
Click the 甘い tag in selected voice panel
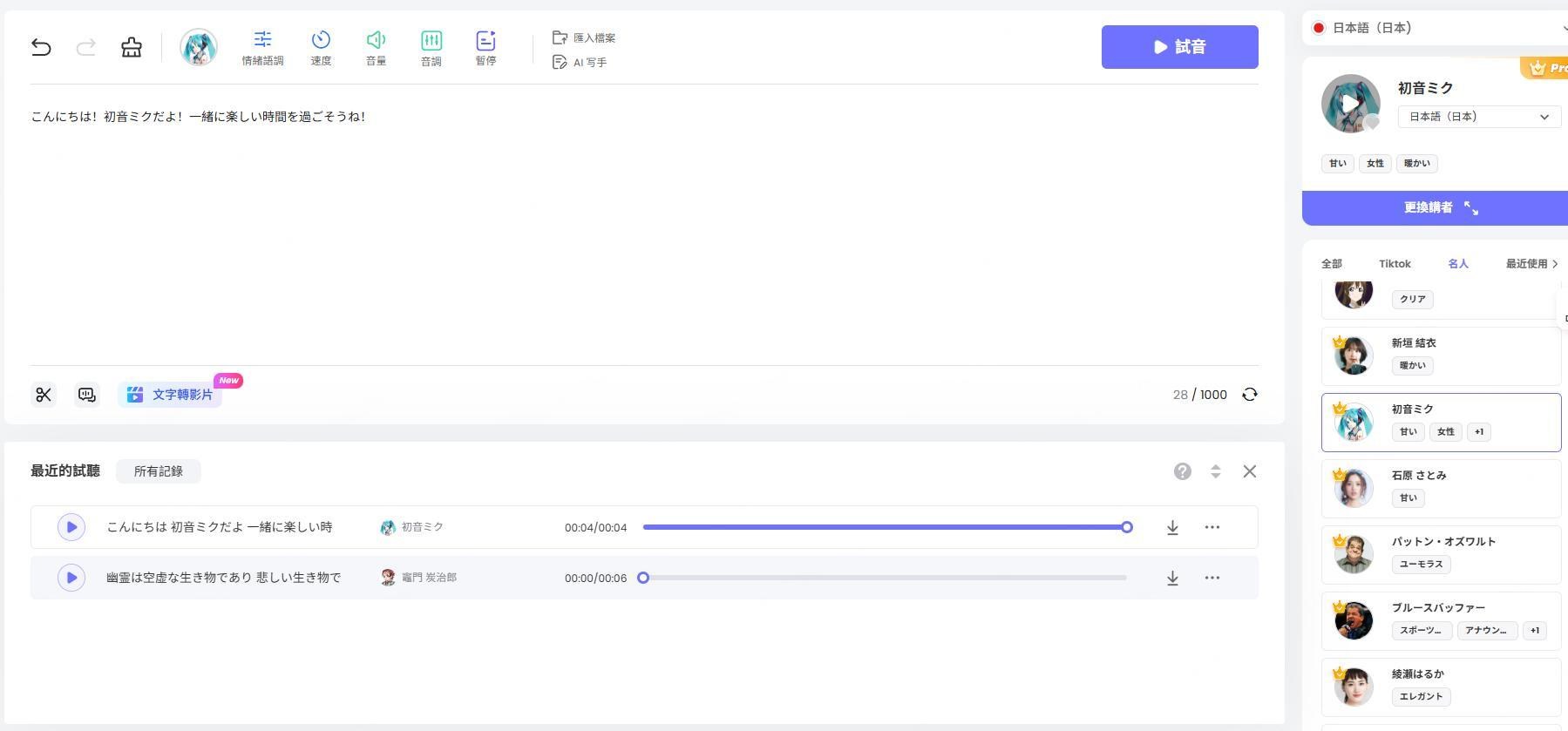pyautogui.click(x=1338, y=164)
